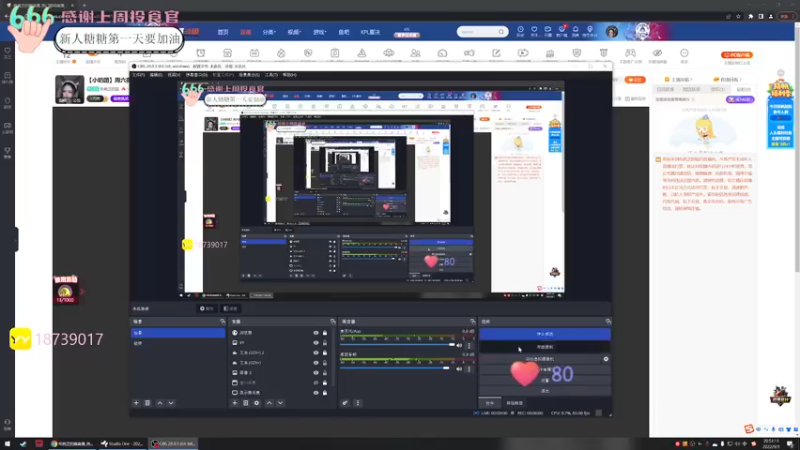Open advanced audio properties in the mixer
This screenshot has height=450, width=800.
tap(345, 403)
